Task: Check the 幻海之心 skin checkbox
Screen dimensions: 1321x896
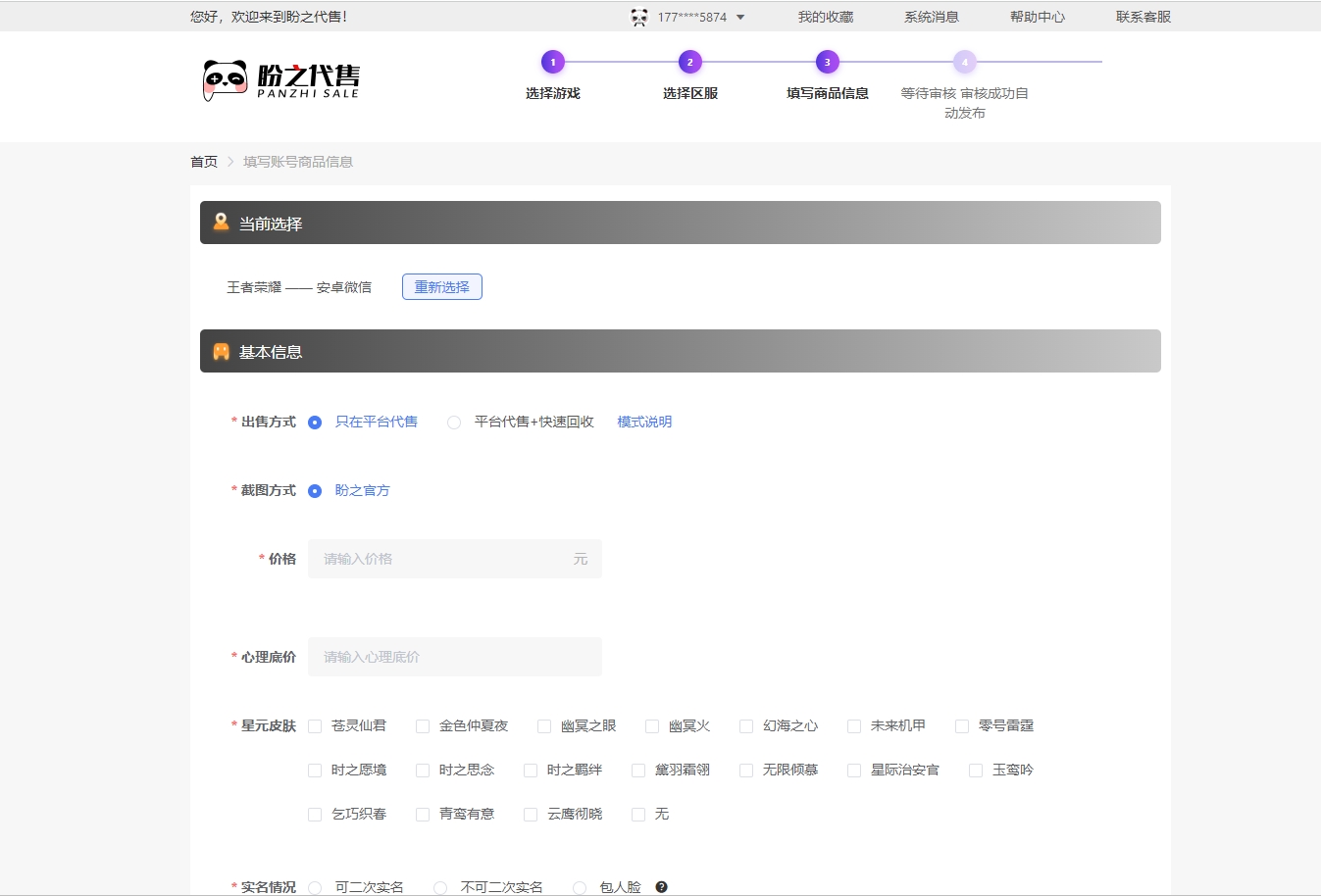Action: (x=746, y=726)
